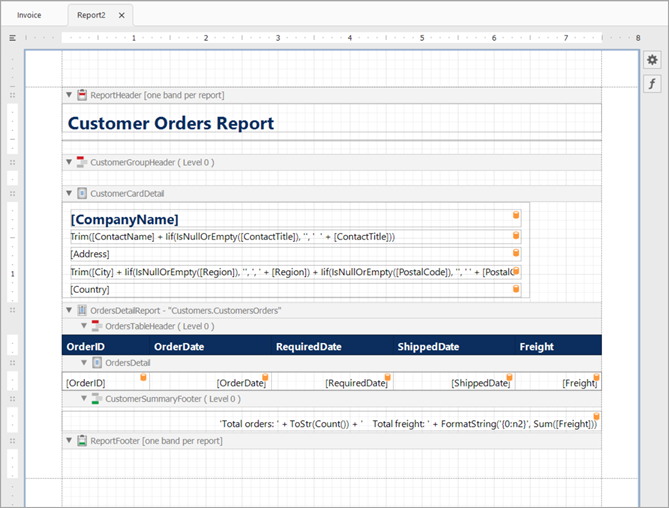Viewport: 669px width, 508px height.
Task: Click the ruler alignment icon at top-left
Action: pos(13,38)
